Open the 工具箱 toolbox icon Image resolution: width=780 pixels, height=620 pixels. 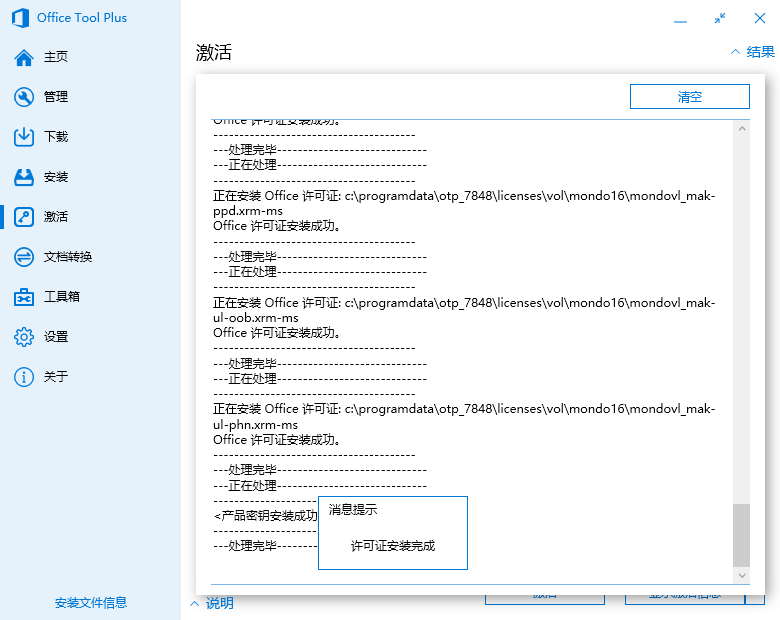coord(24,297)
